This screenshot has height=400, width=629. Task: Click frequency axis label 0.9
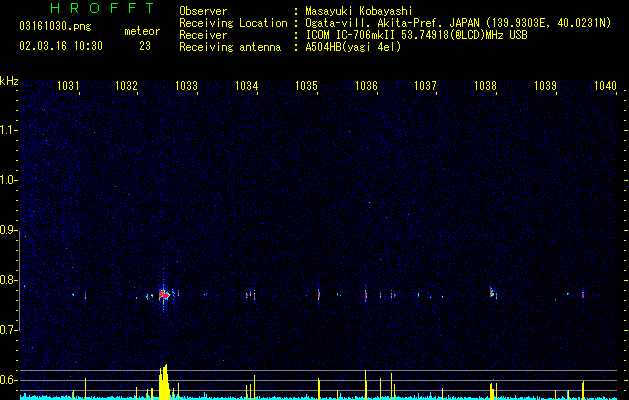tap(9, 230)
